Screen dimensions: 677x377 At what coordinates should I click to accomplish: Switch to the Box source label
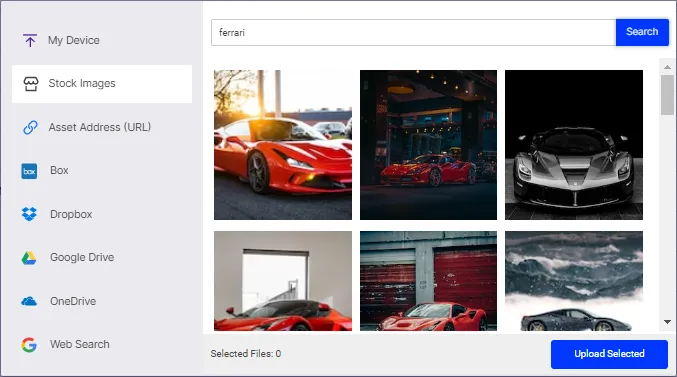click(59, 170)
